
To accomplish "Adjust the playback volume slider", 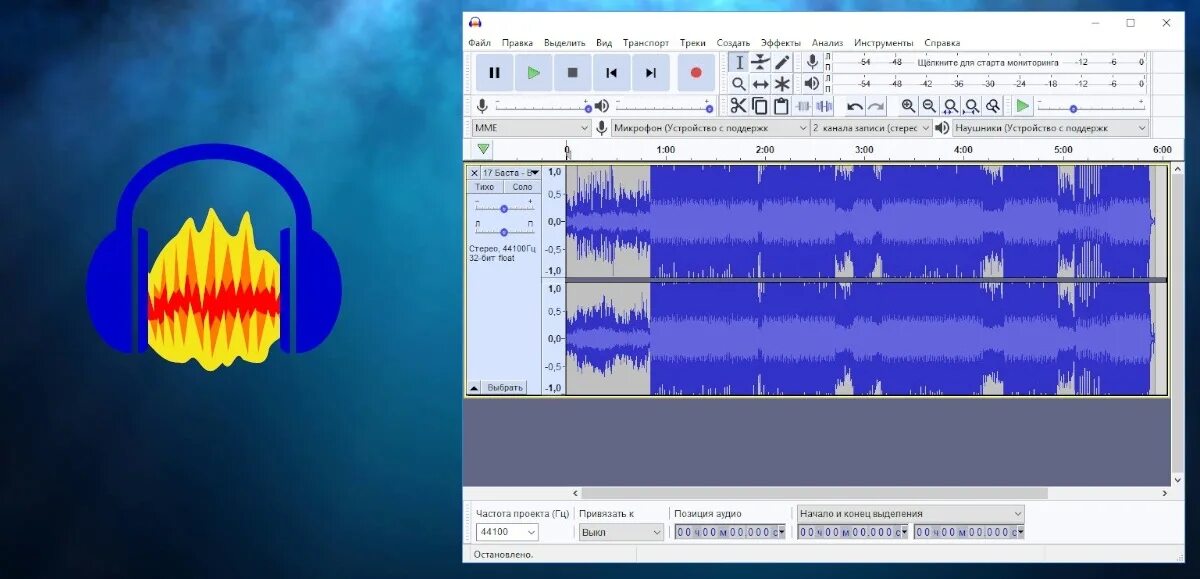I will 663,106.
